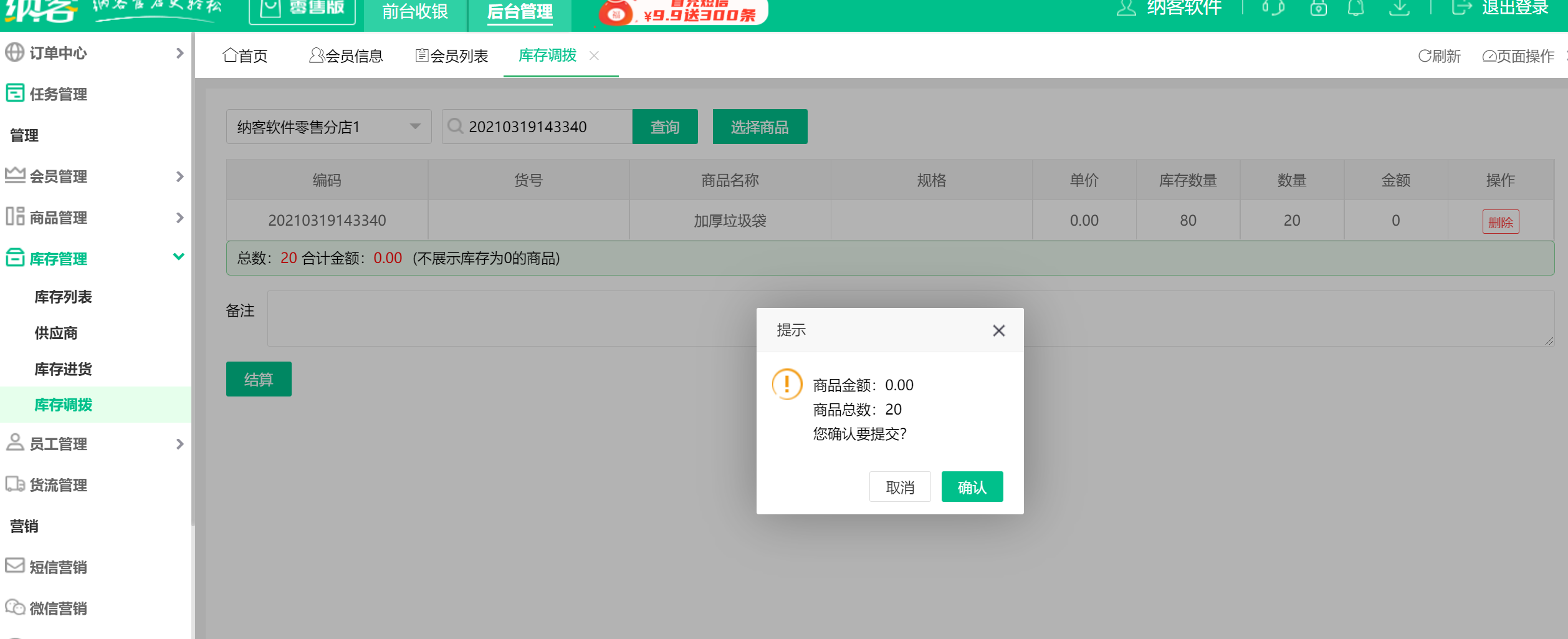
Task: Open notifications via the bell icon
Action: [x=1357, y=8]
